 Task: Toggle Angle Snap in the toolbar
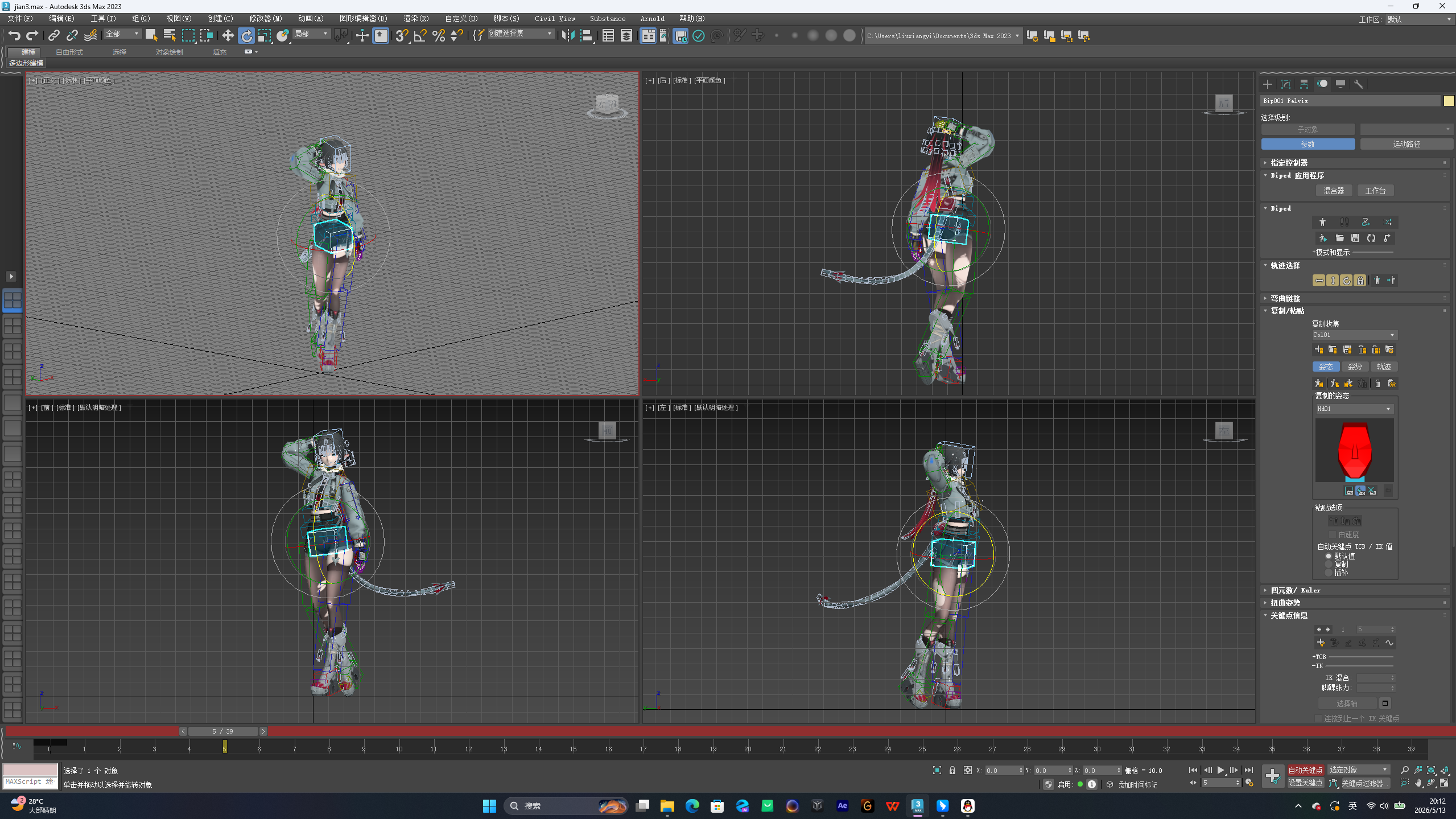(x=420, y=36)
